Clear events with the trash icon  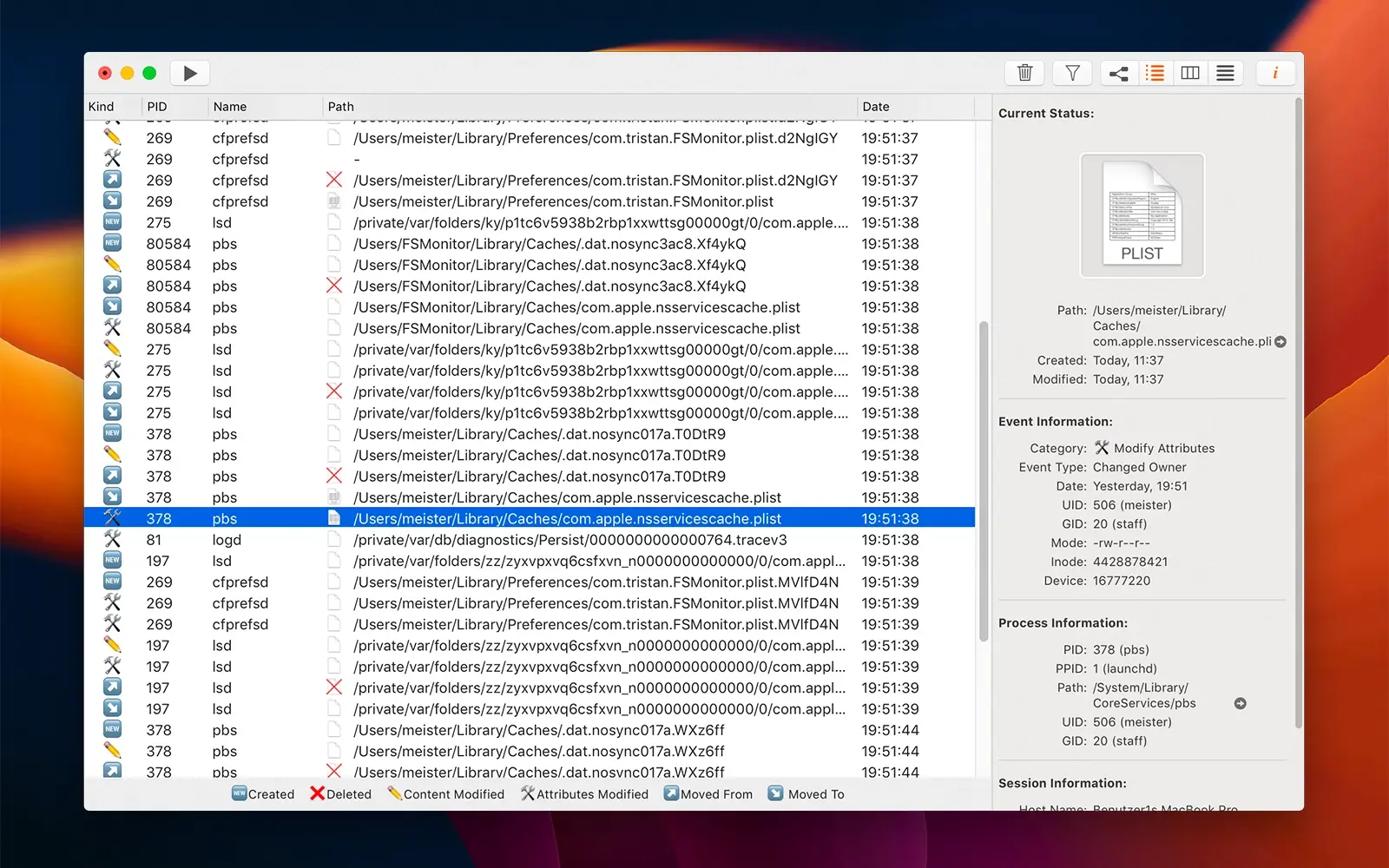pyautogui.click(x=1024, y=73)
